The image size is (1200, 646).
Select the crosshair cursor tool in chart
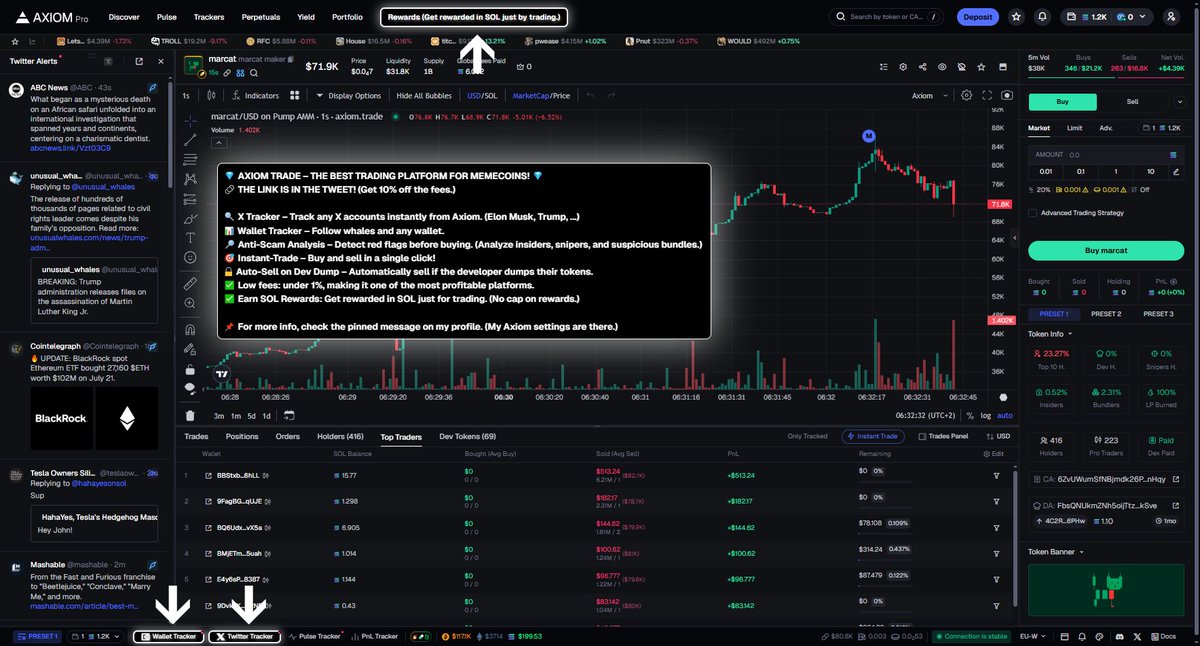[190, 119]
